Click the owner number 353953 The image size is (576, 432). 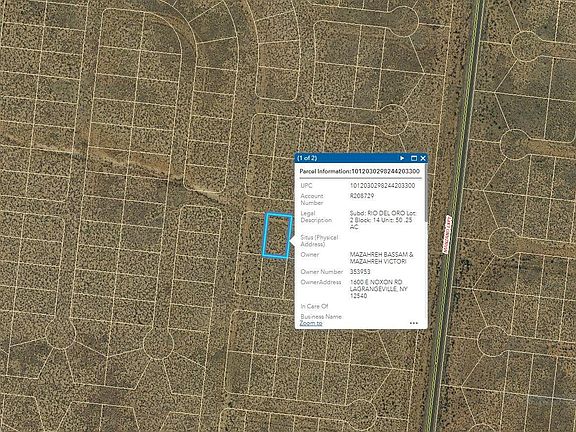point(360,272)
